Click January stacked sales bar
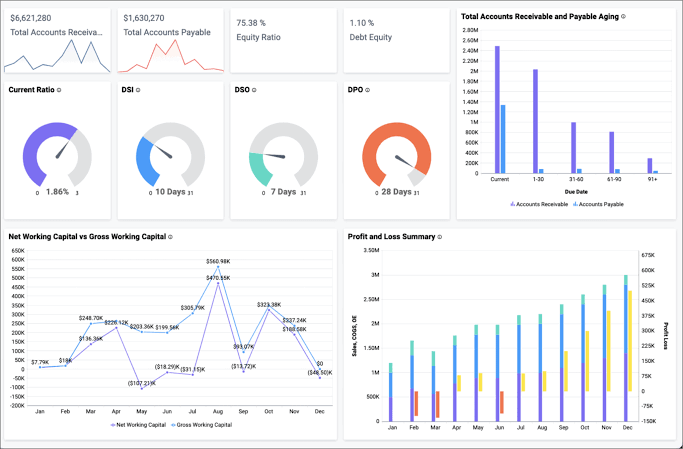Image resolution: width=683 pixels, height=449 pixels. point(391,392)
